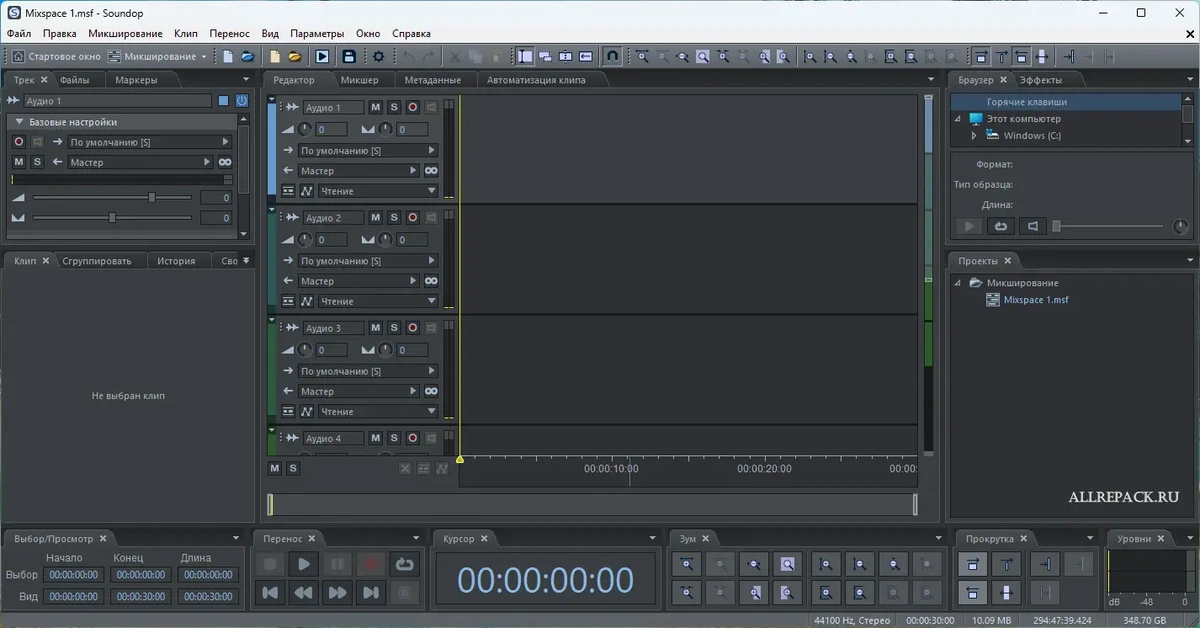The height and width of the screenshot is (628, 1200).
Task: Open settings via the toolbar gear icon
Action: pos(378,57)
